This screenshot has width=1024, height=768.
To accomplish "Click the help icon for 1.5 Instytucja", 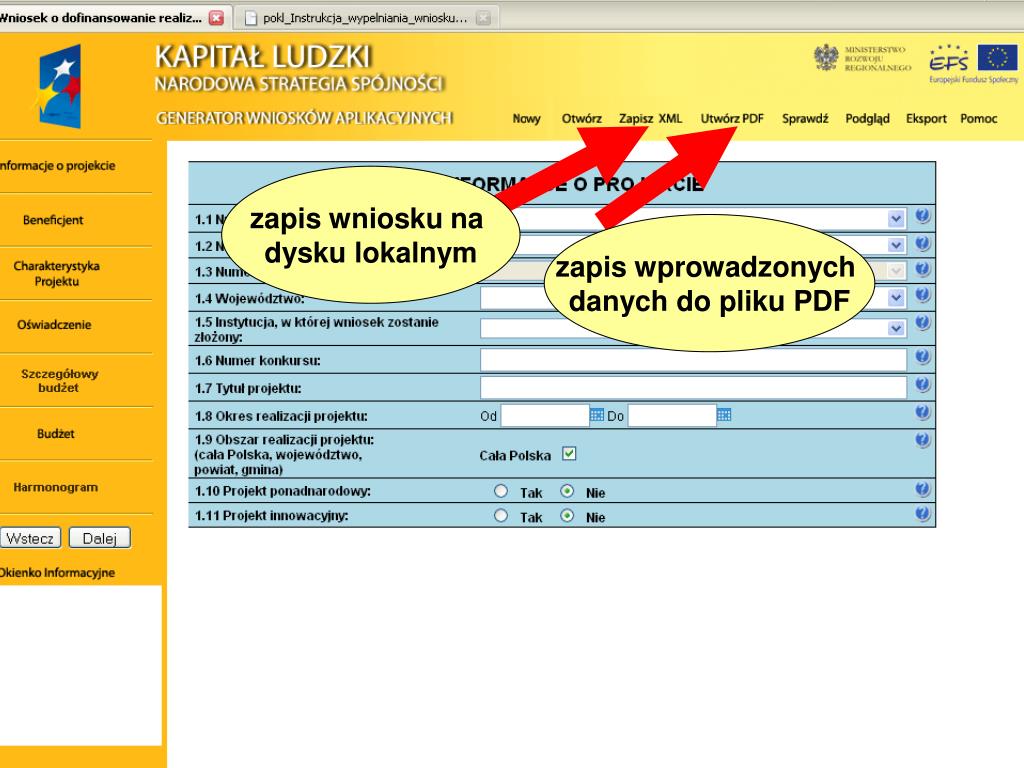I will click(922, 323).
